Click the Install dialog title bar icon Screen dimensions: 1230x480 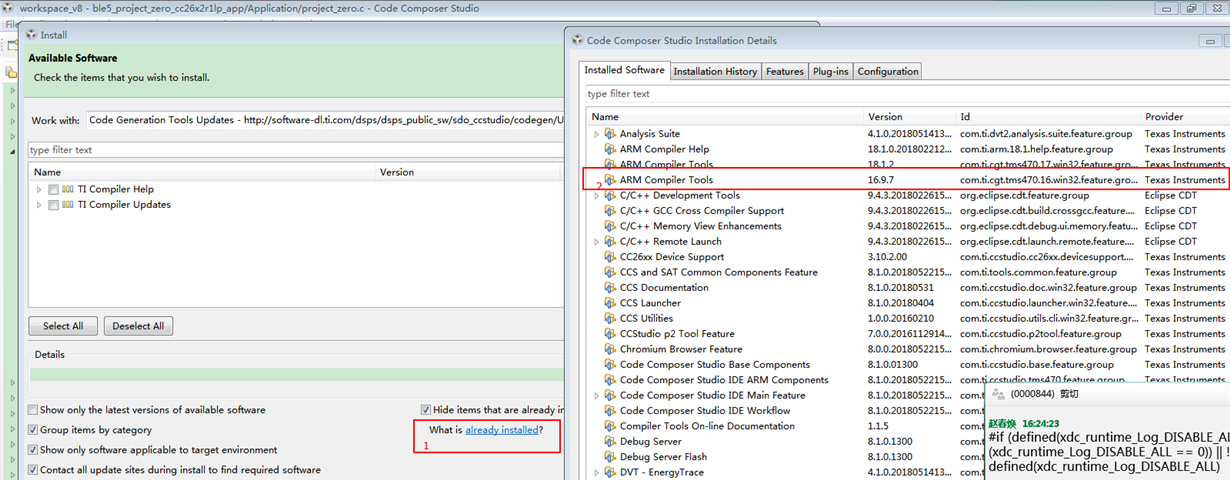pyautogui.click(x=32, y=35)
